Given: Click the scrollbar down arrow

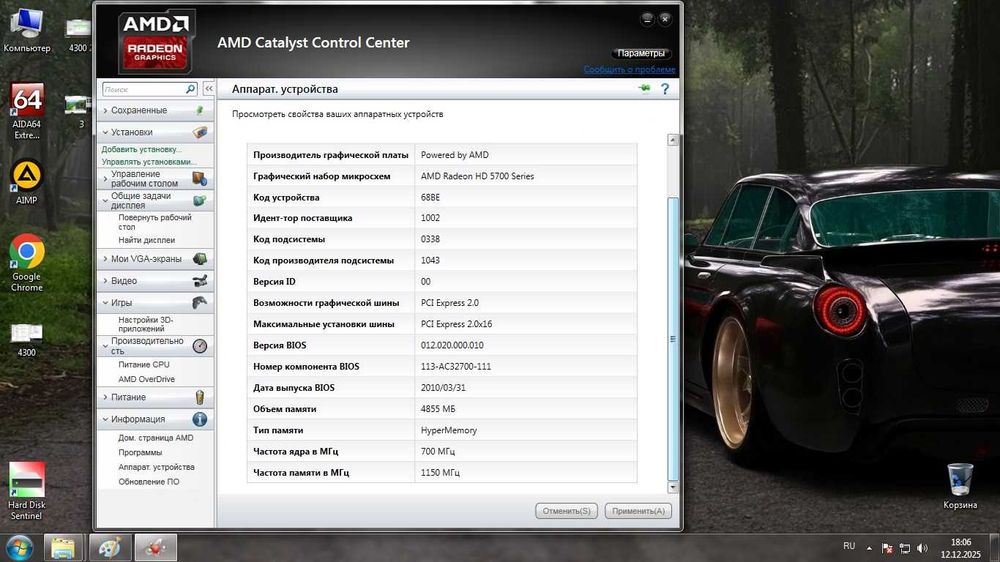Looking at the screenshot, I should point(673,488).
